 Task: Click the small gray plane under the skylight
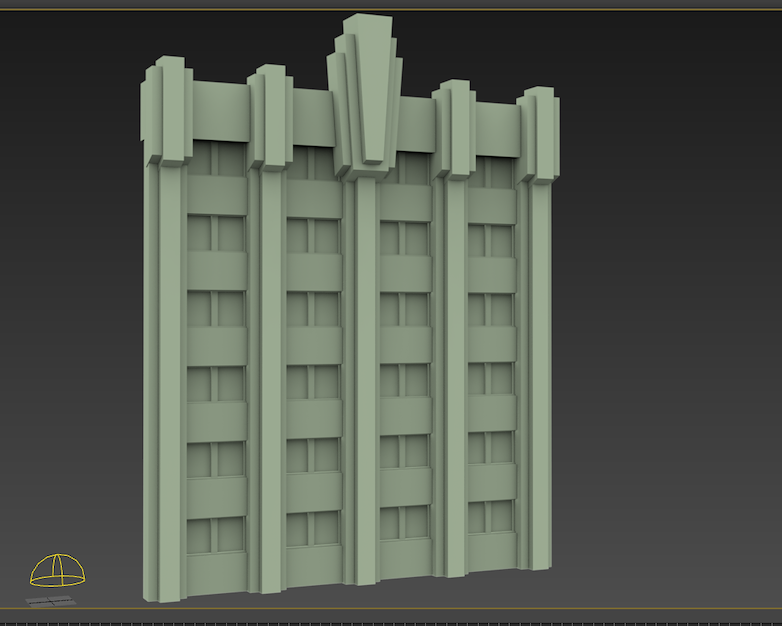click(x=50, y=600)
